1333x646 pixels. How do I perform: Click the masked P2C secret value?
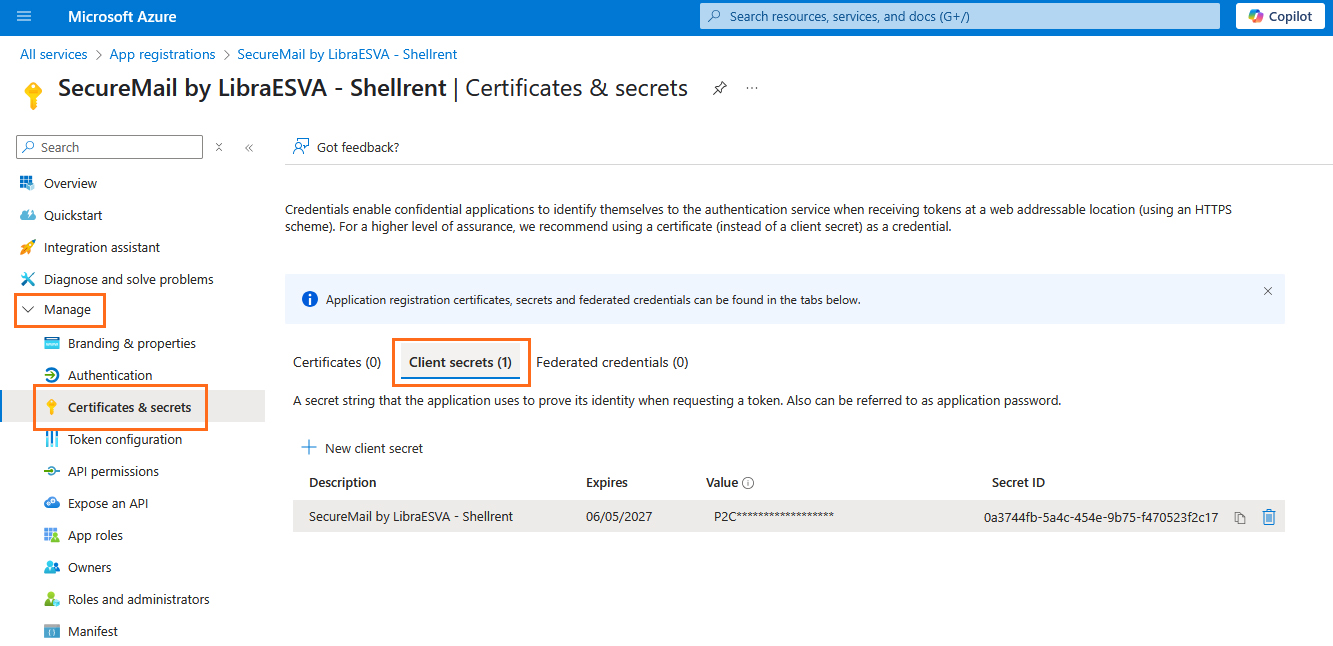[x=774, y=516]
